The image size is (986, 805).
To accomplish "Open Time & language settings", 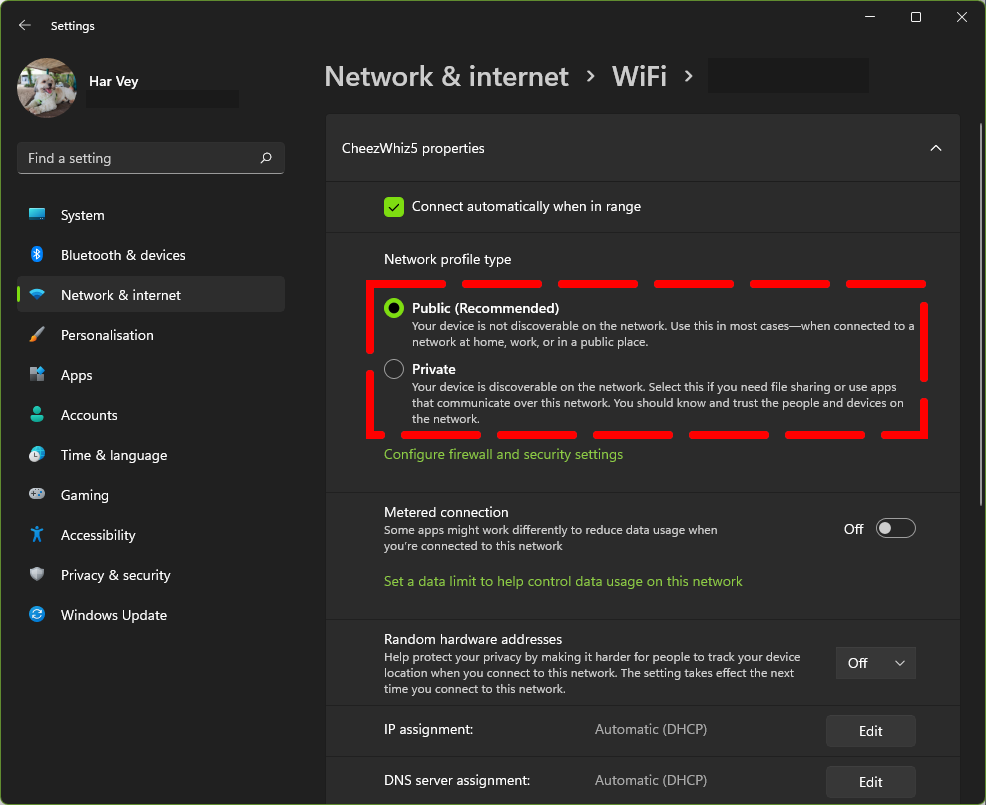I will [151, 455].
